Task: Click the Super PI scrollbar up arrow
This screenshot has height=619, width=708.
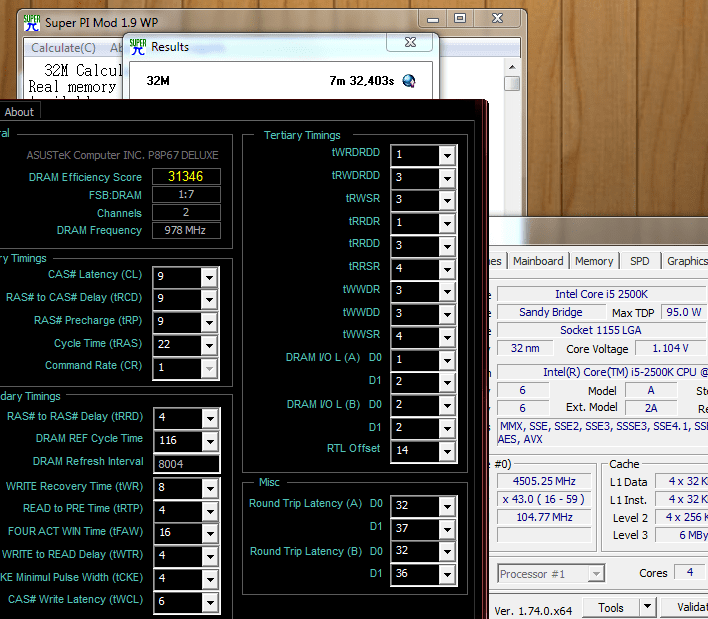Action: [x=512, y=67]
